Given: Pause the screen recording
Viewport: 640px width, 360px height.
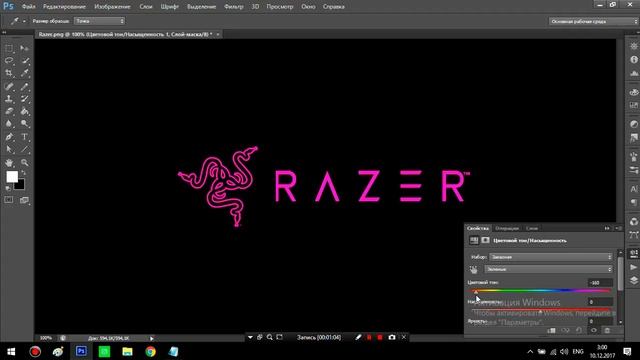Looking at the screenshot, I should click(x=369, y=337).
